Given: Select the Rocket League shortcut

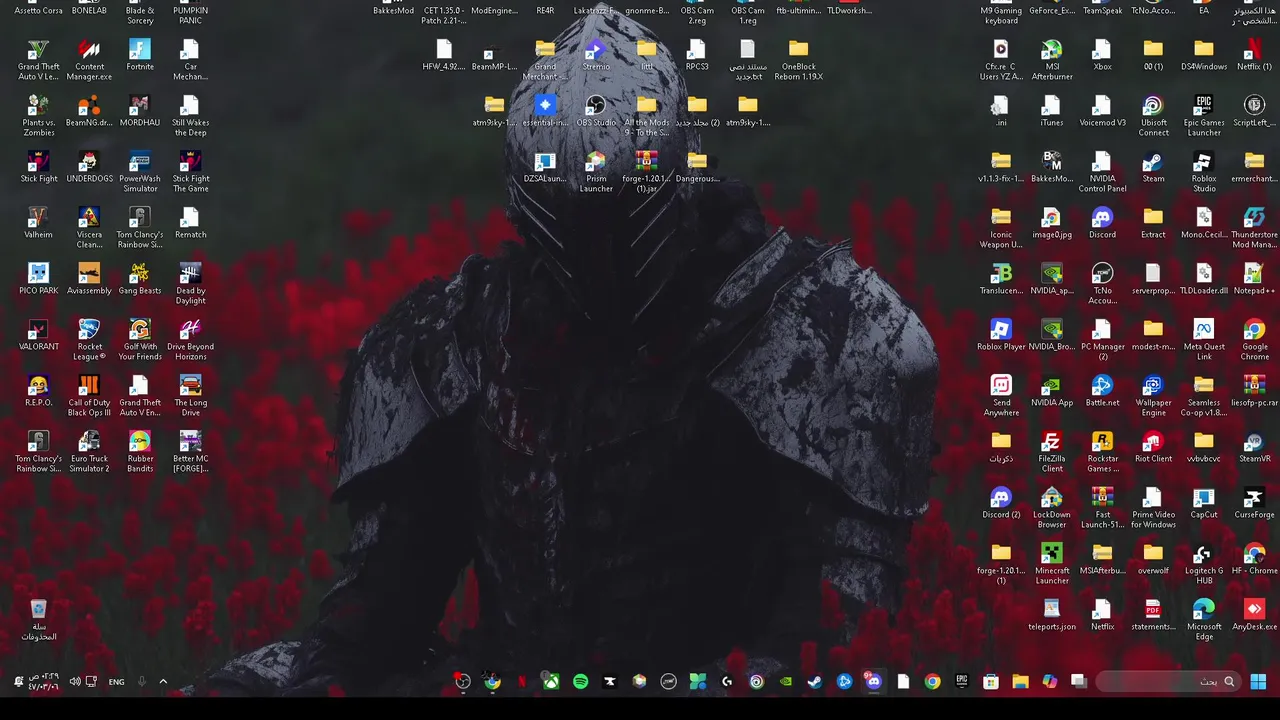Looking at the screenshot, I should [x=89, y=340].
